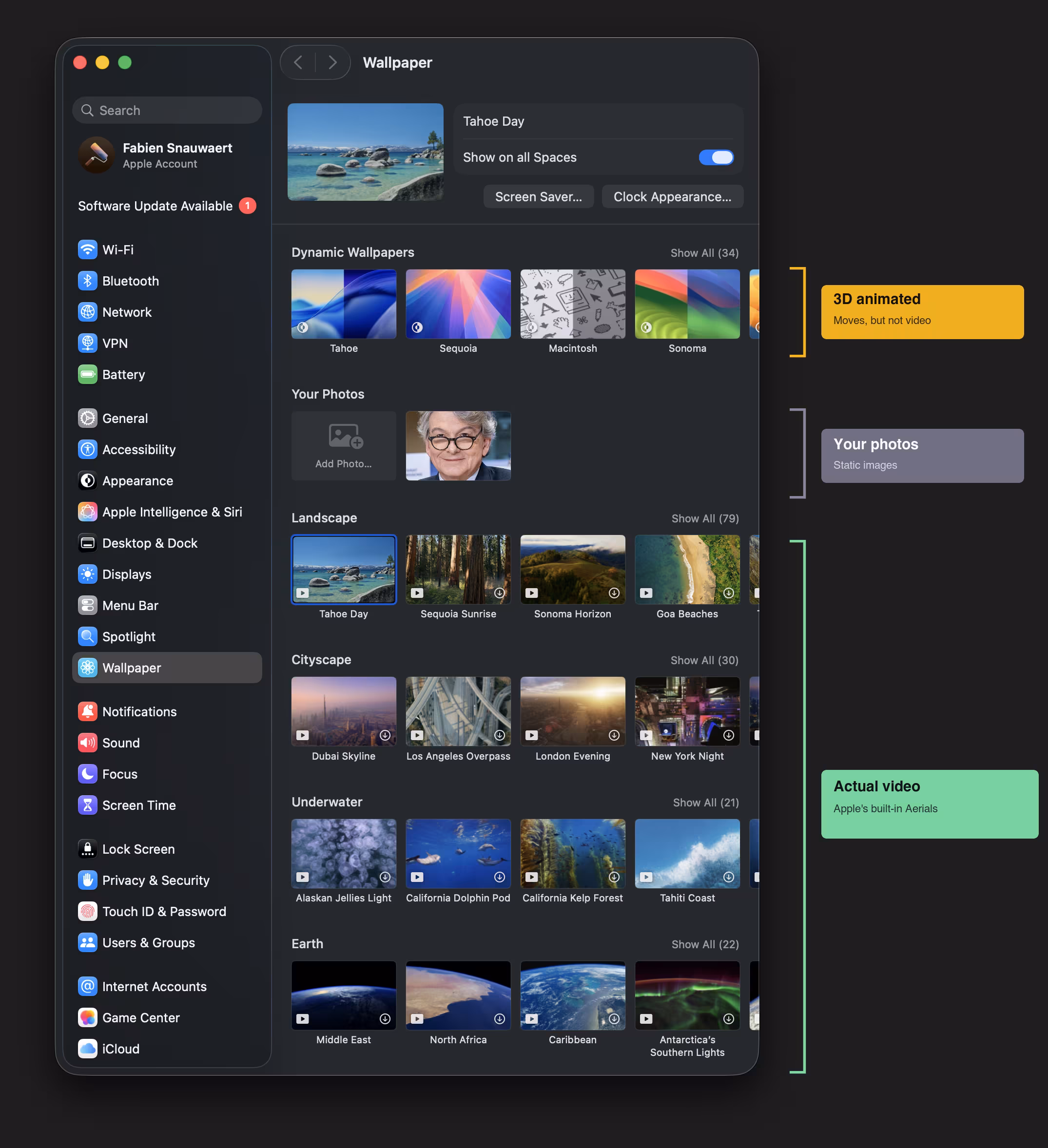This screenshot has width=1048, height=1148.
Task: Click the Add Photo... tile
Action: pos(344,446)
